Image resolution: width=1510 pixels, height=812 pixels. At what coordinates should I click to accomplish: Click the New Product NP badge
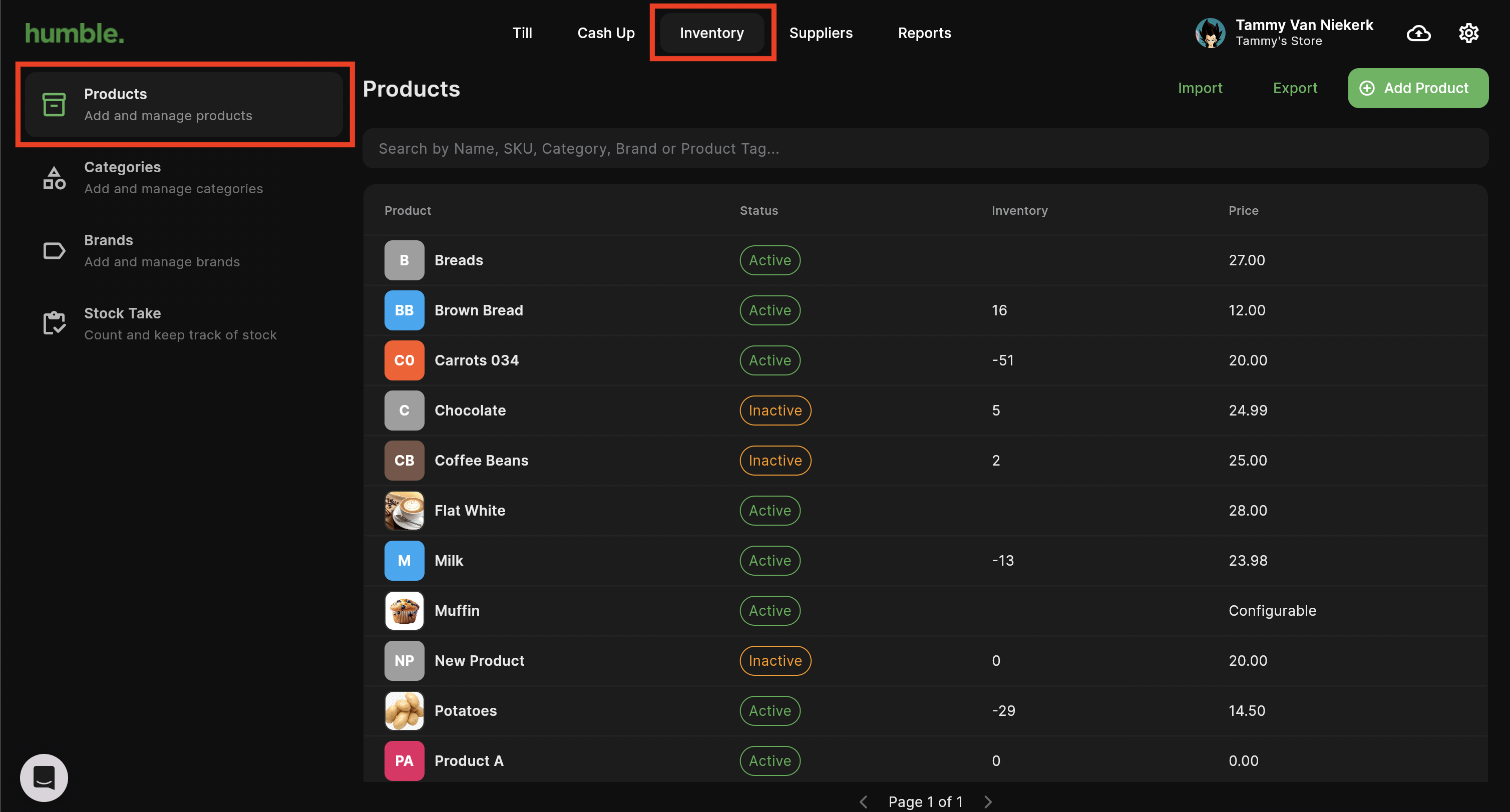[404, 661]
